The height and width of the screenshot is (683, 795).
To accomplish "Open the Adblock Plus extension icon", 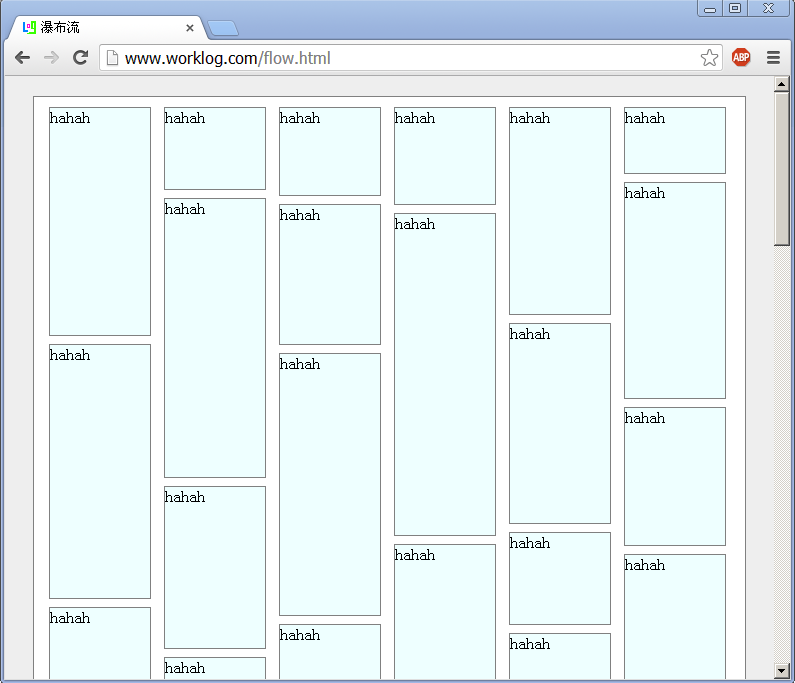I will (741, 57).
